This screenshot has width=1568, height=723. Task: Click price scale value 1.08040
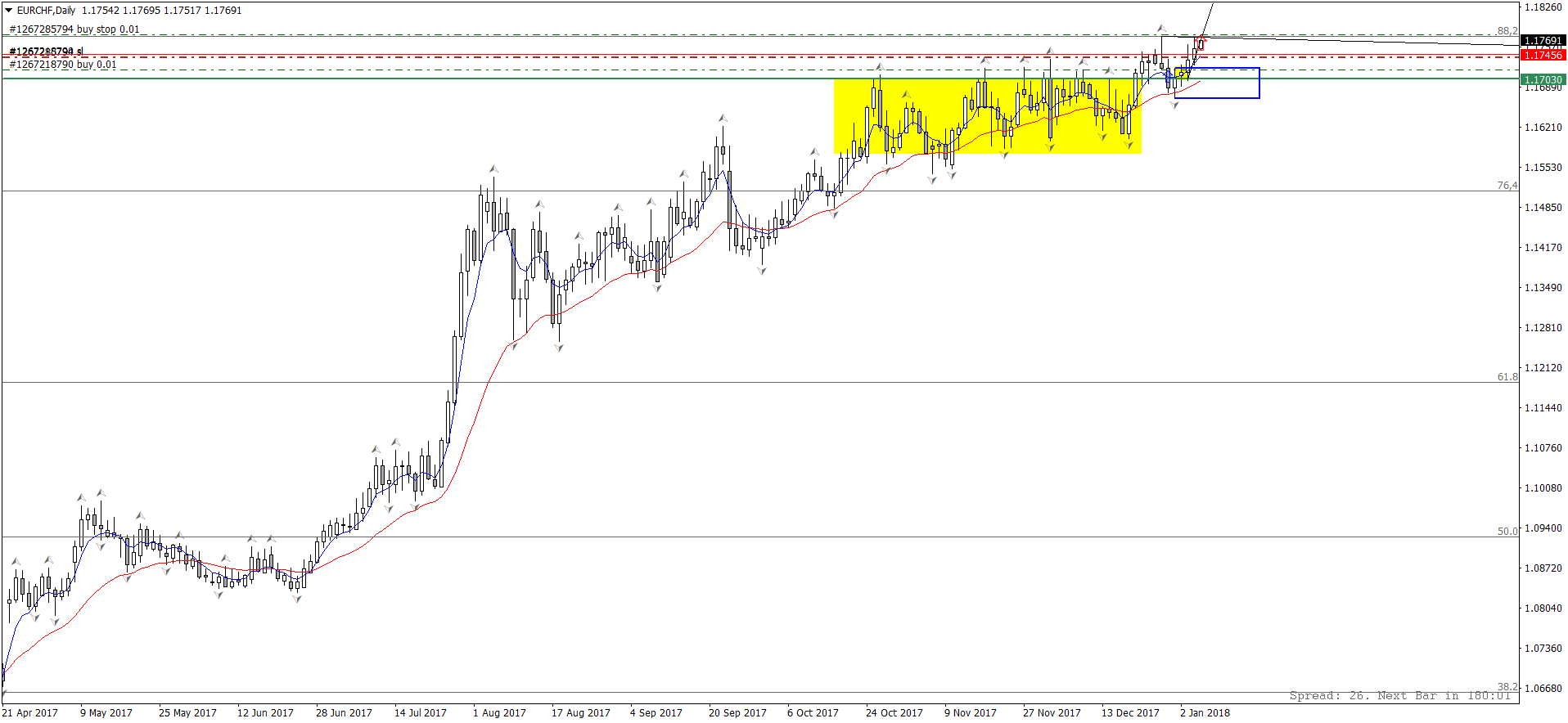(x=1543, y=608)
